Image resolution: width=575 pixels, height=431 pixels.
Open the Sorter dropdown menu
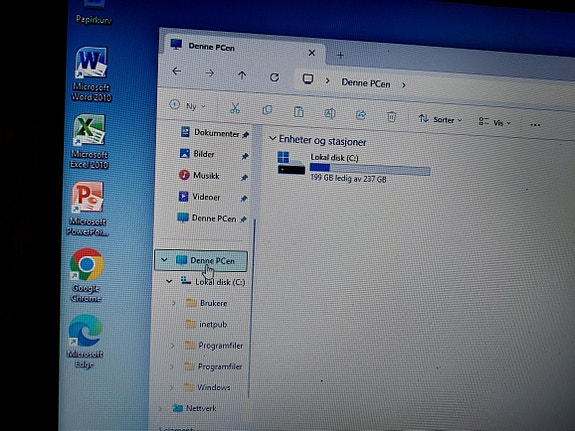tap(440, 119)
